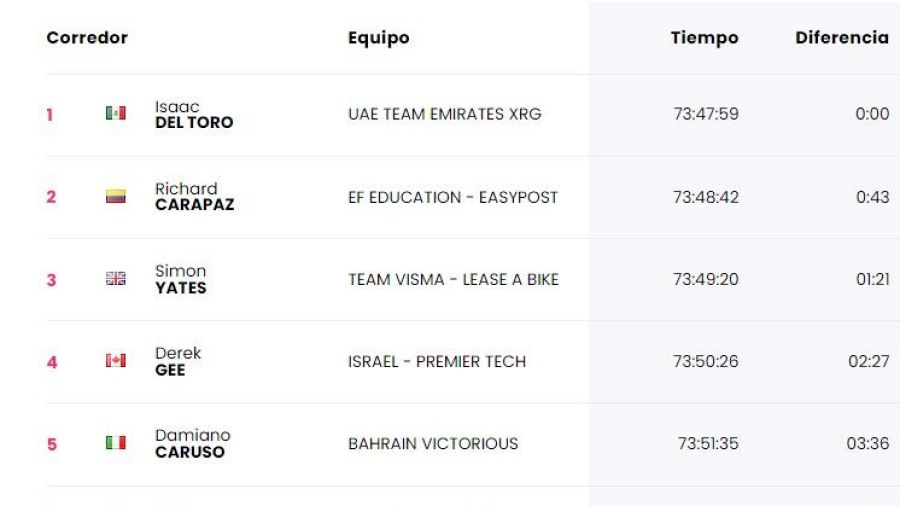Click the British flag icon beside Simon Yates
This screenshot has width=900, height=506.
(x=116, y=279)
